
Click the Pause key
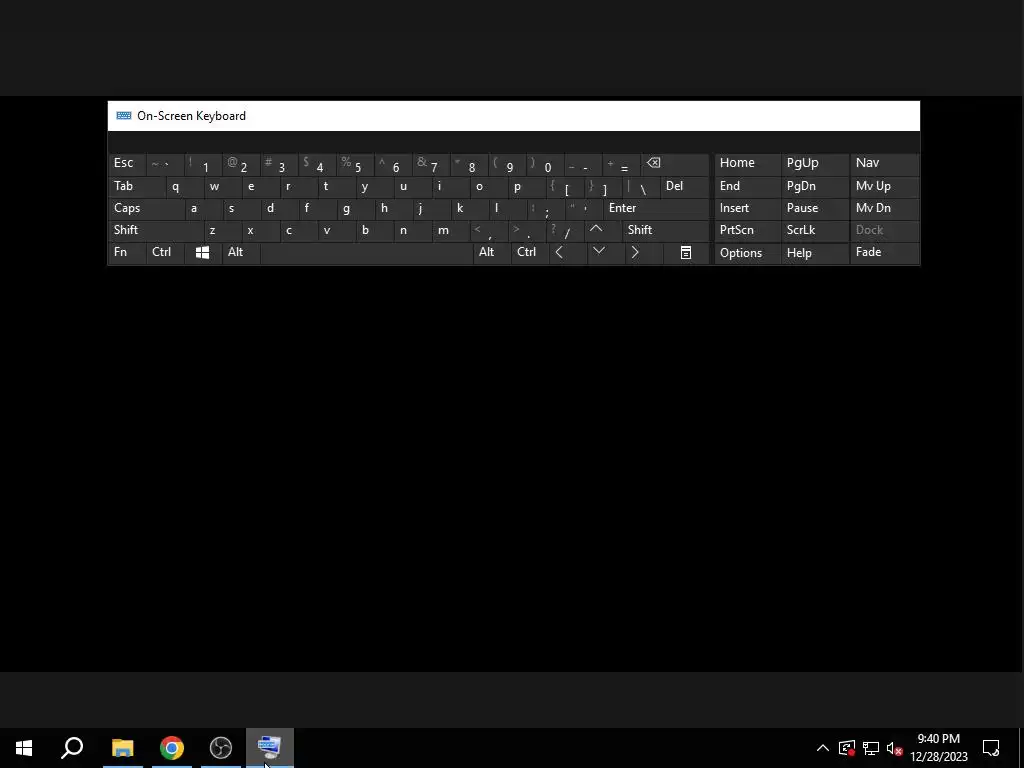pyautogui.click(x=815, y=208)
